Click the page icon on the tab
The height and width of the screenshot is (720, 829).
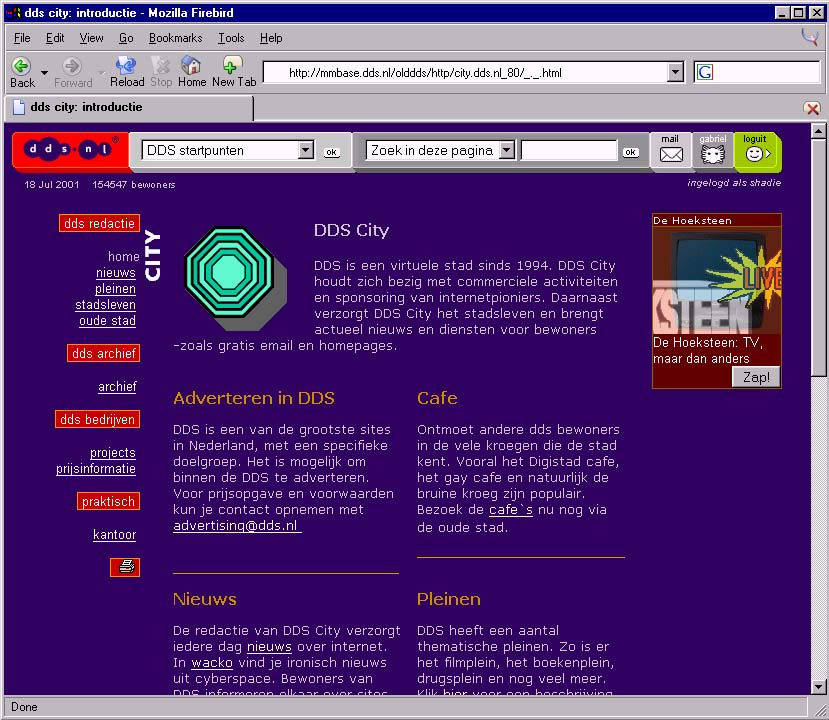pyautogui.click(x=19, y=107)
